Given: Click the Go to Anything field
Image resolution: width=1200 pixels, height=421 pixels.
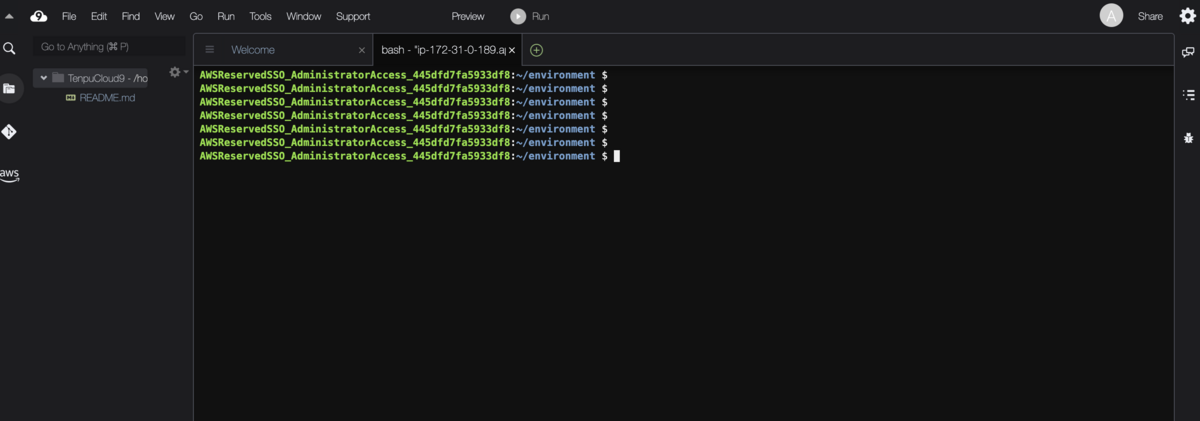Looking at the screenshot, I should [109, 47].
